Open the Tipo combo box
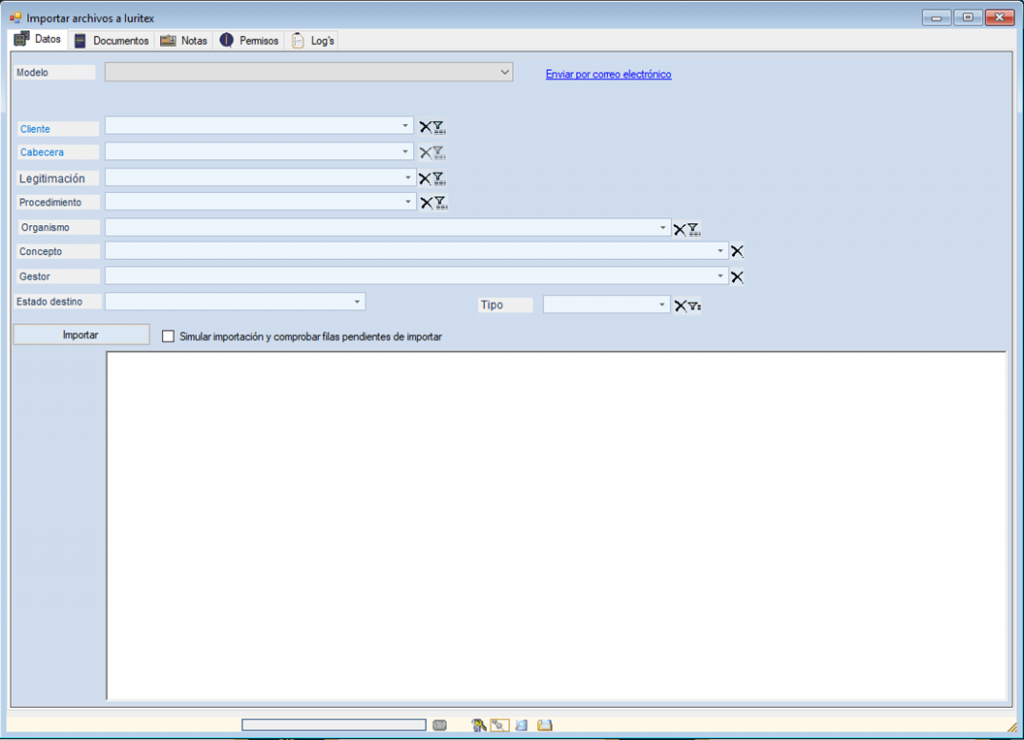 coord(661,305)
